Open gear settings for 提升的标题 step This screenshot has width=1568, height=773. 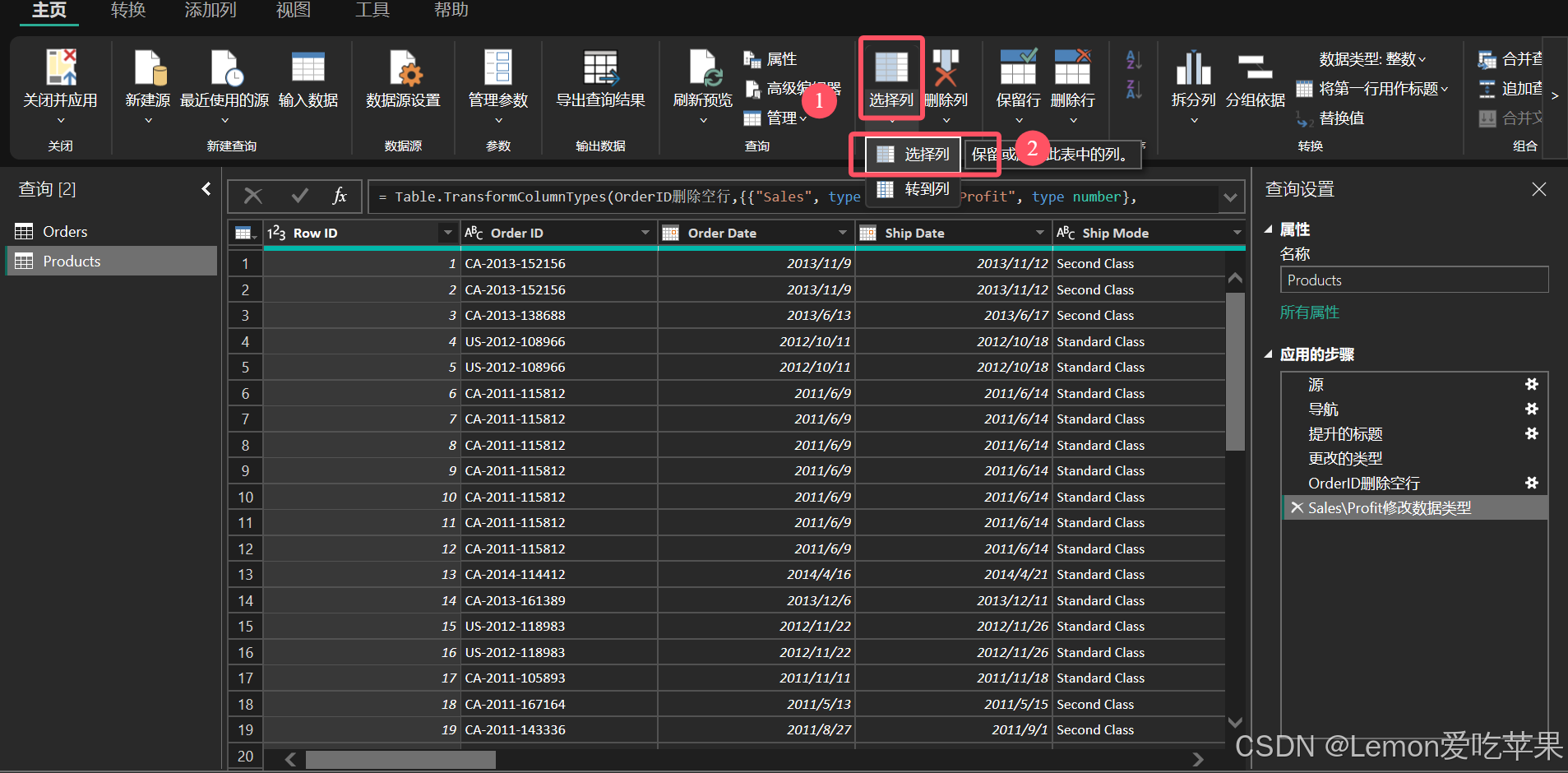click(x=1532, y=433)
